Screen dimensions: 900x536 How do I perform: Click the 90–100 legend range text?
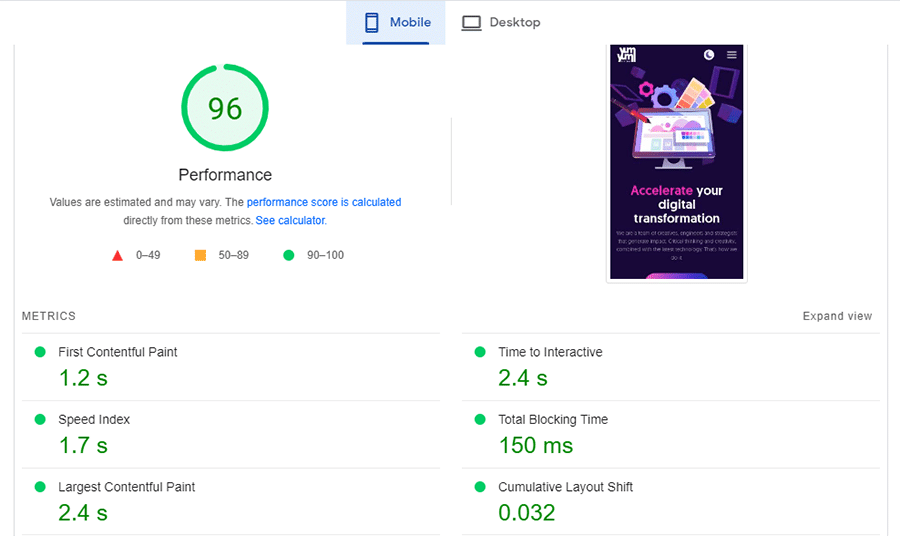click(325, 255)
